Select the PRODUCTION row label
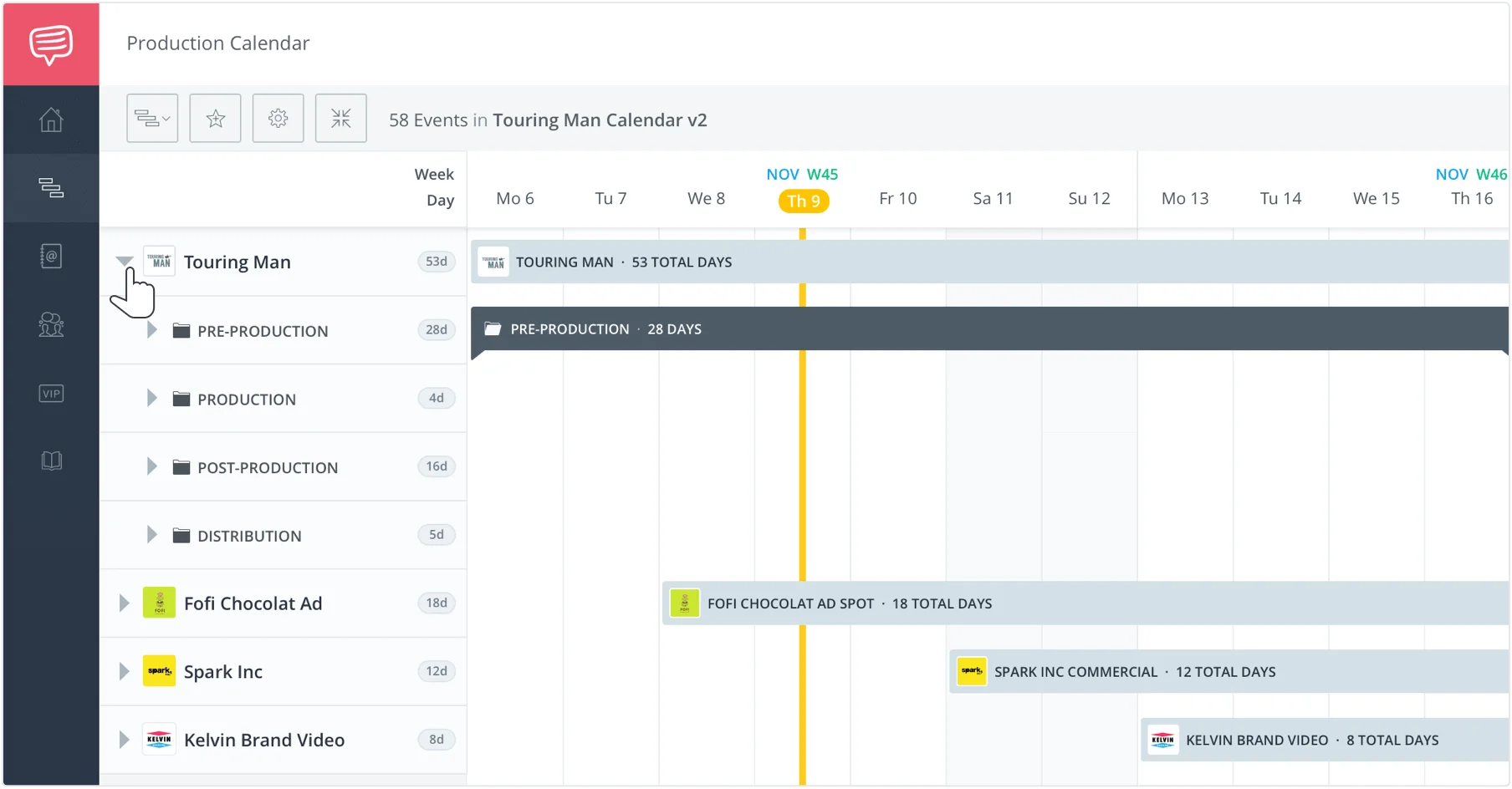Screen dimensions: 1512x789 [x=247, y=400]
